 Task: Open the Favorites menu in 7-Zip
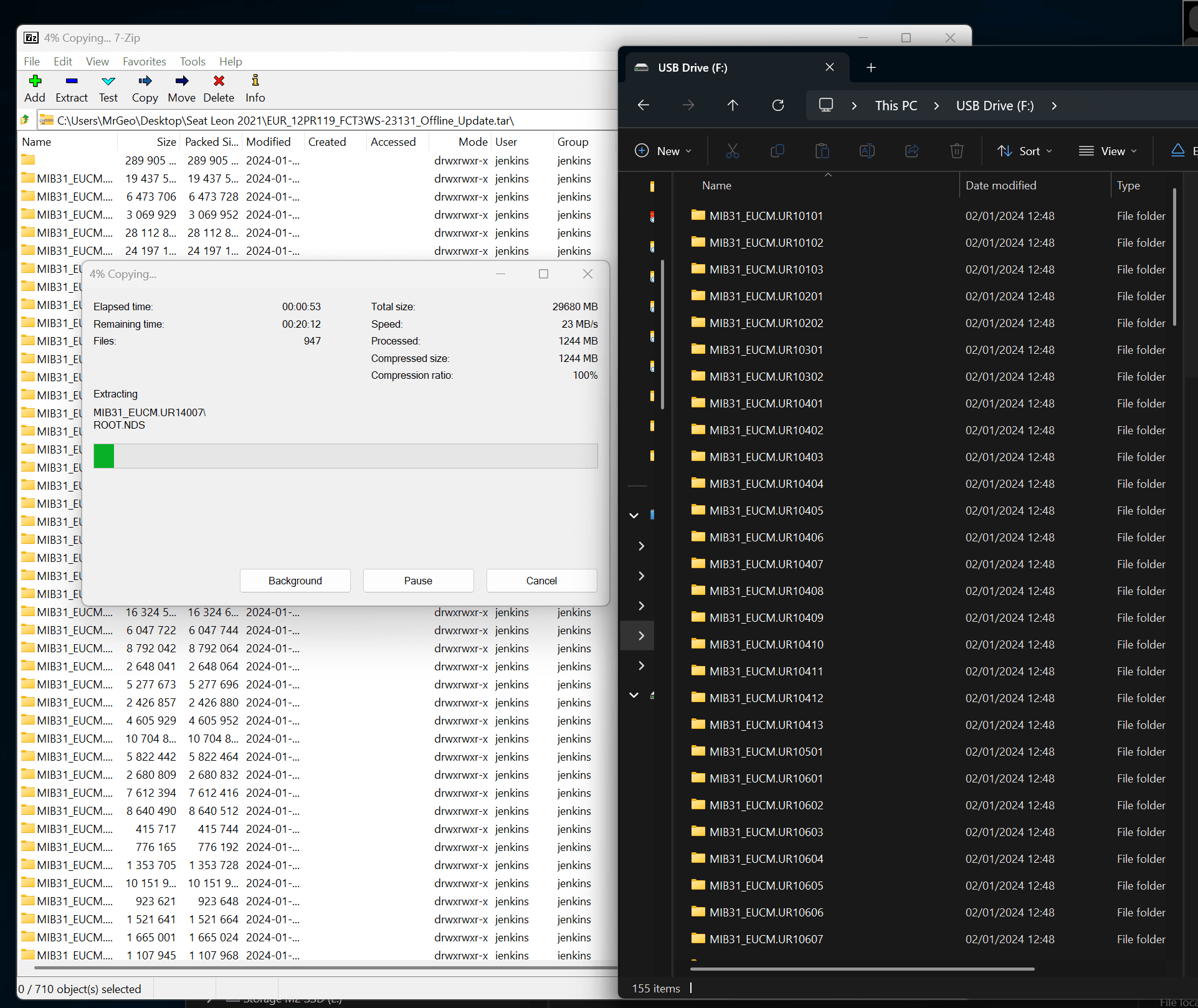pos(144,61)
